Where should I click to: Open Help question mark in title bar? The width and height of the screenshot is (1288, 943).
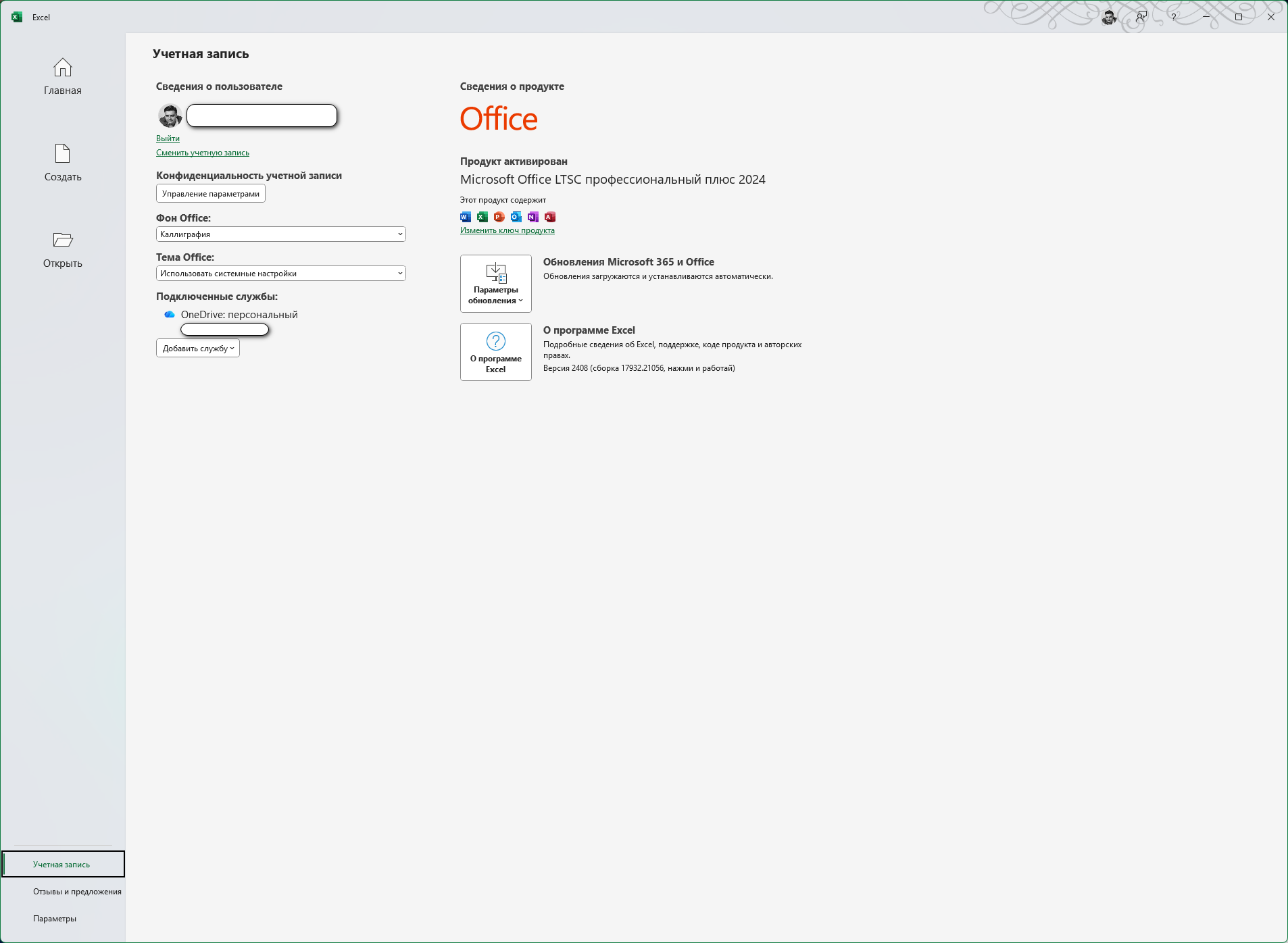pos(1174,17)
